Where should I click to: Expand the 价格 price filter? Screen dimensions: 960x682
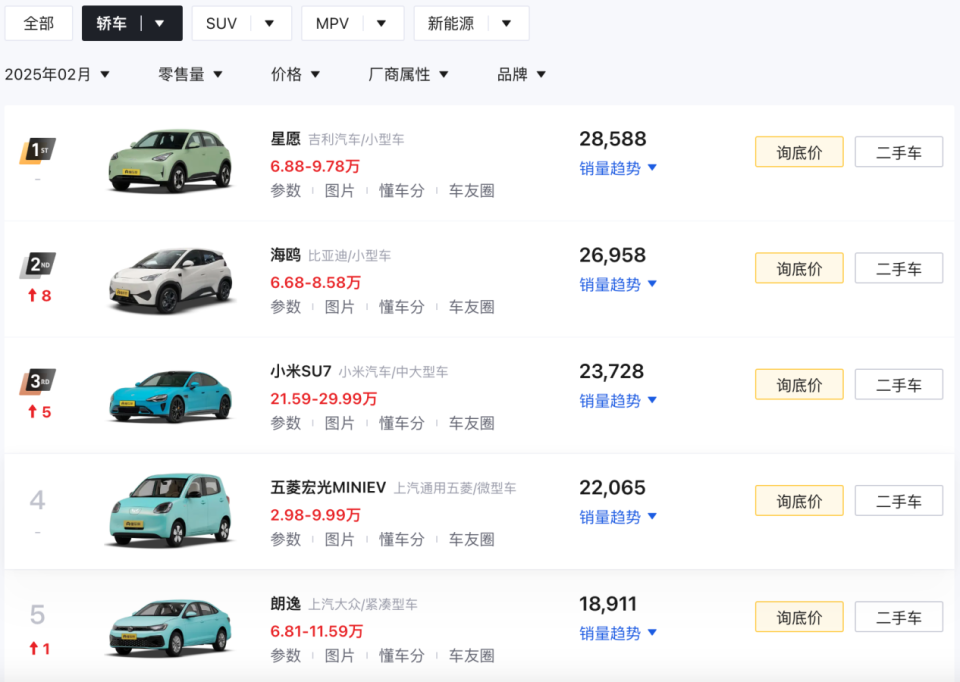[x=295, y=73]
